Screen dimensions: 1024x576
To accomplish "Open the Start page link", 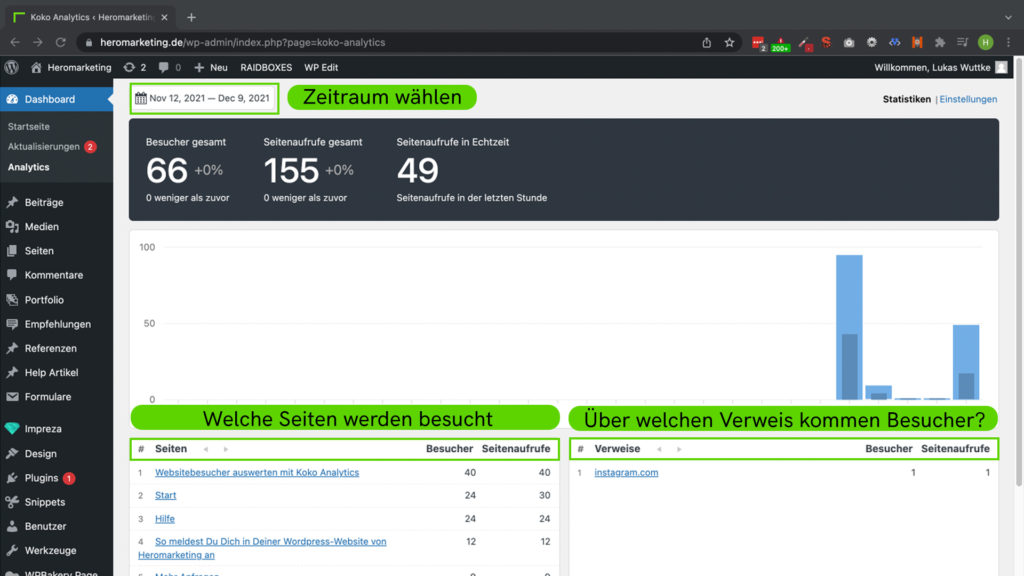I will click(x=165, y=495).
